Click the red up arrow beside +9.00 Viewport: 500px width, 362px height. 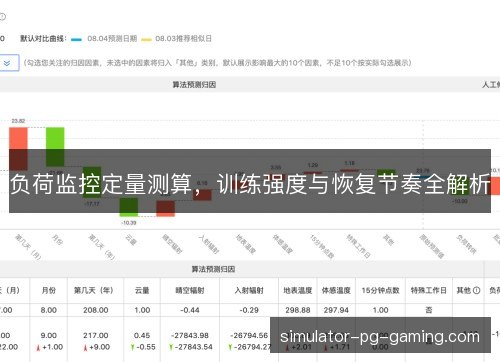[85, 348]
